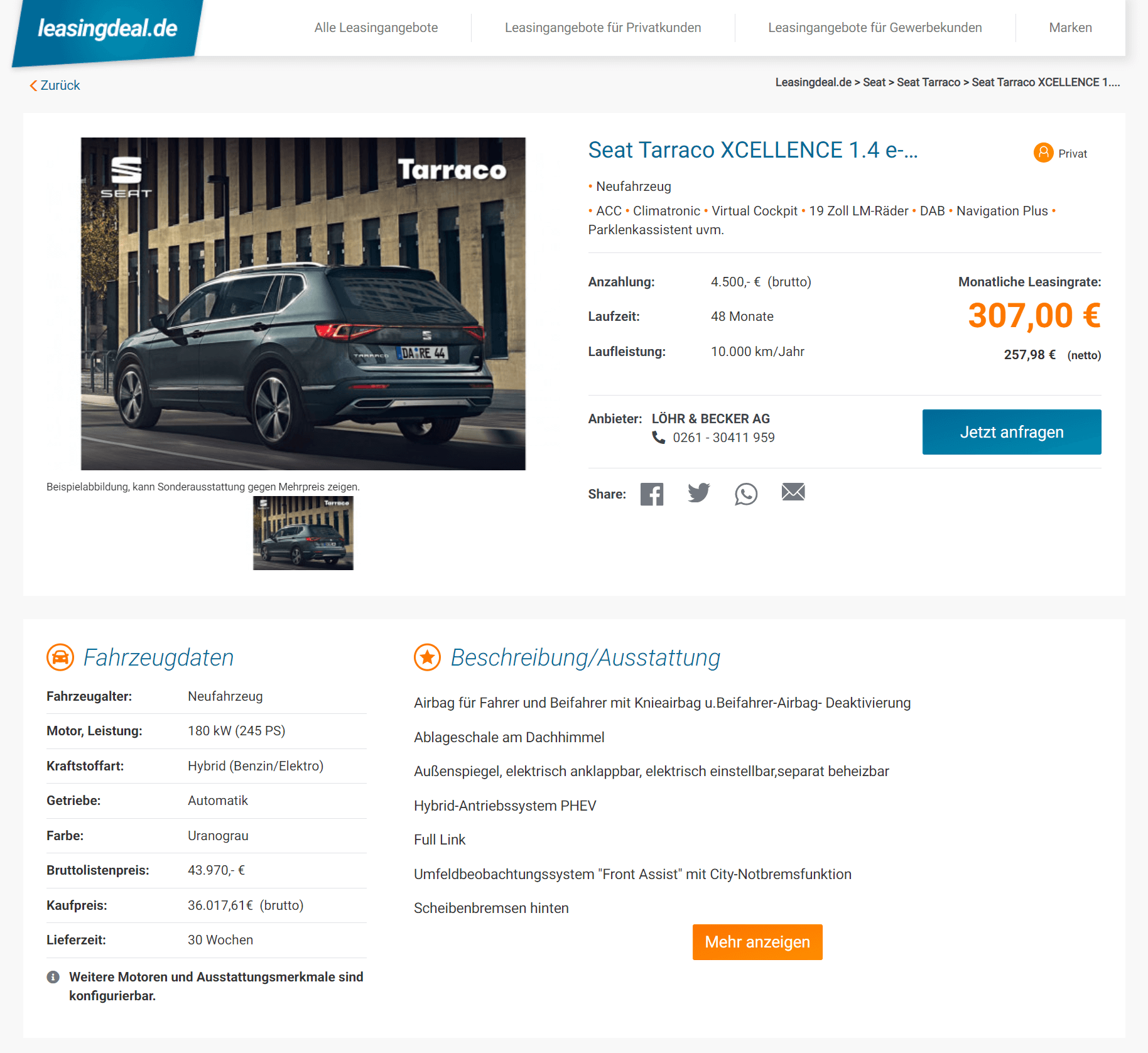The height and width of the screenshot is (1053, 1148).
Task: Click the star icon by Beschreibung/Ausstattung
Action: point(428,657)
